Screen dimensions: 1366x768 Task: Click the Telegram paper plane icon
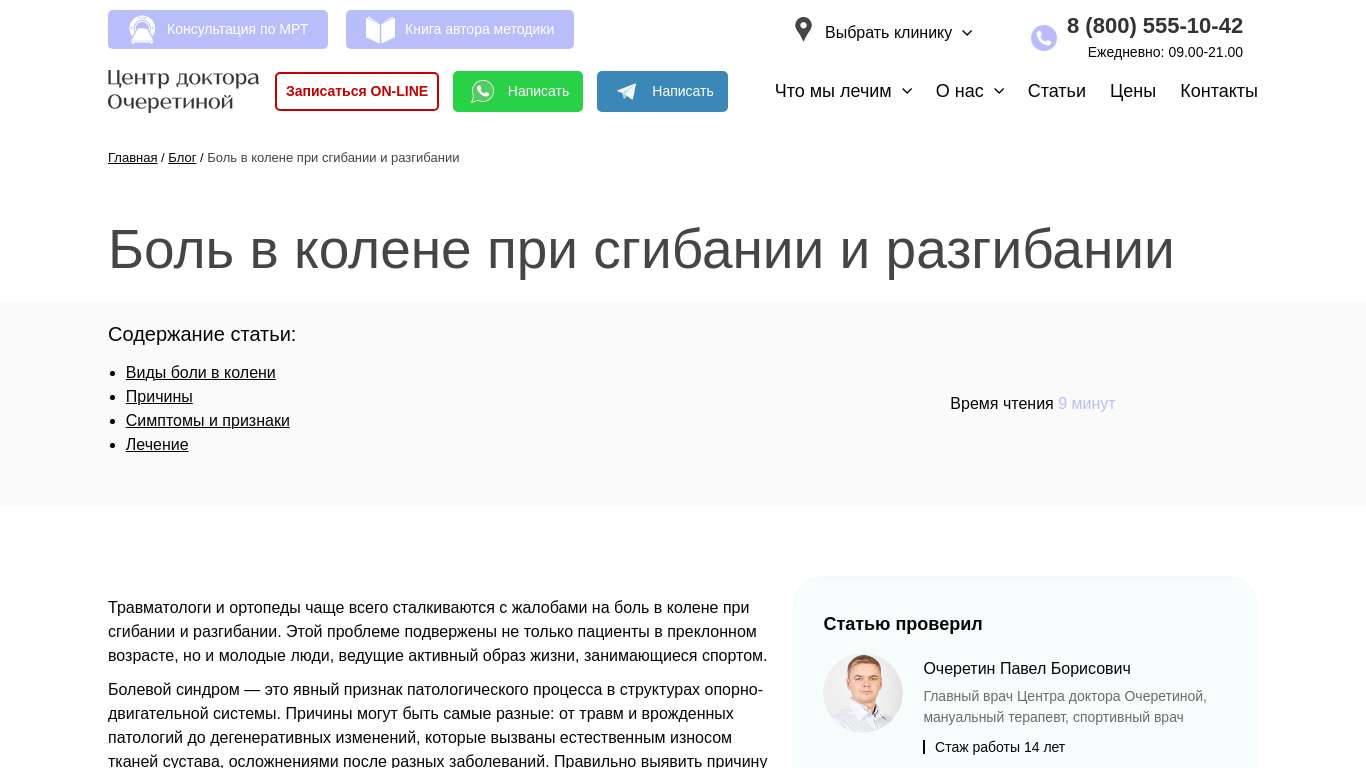(x=627, y=92)
